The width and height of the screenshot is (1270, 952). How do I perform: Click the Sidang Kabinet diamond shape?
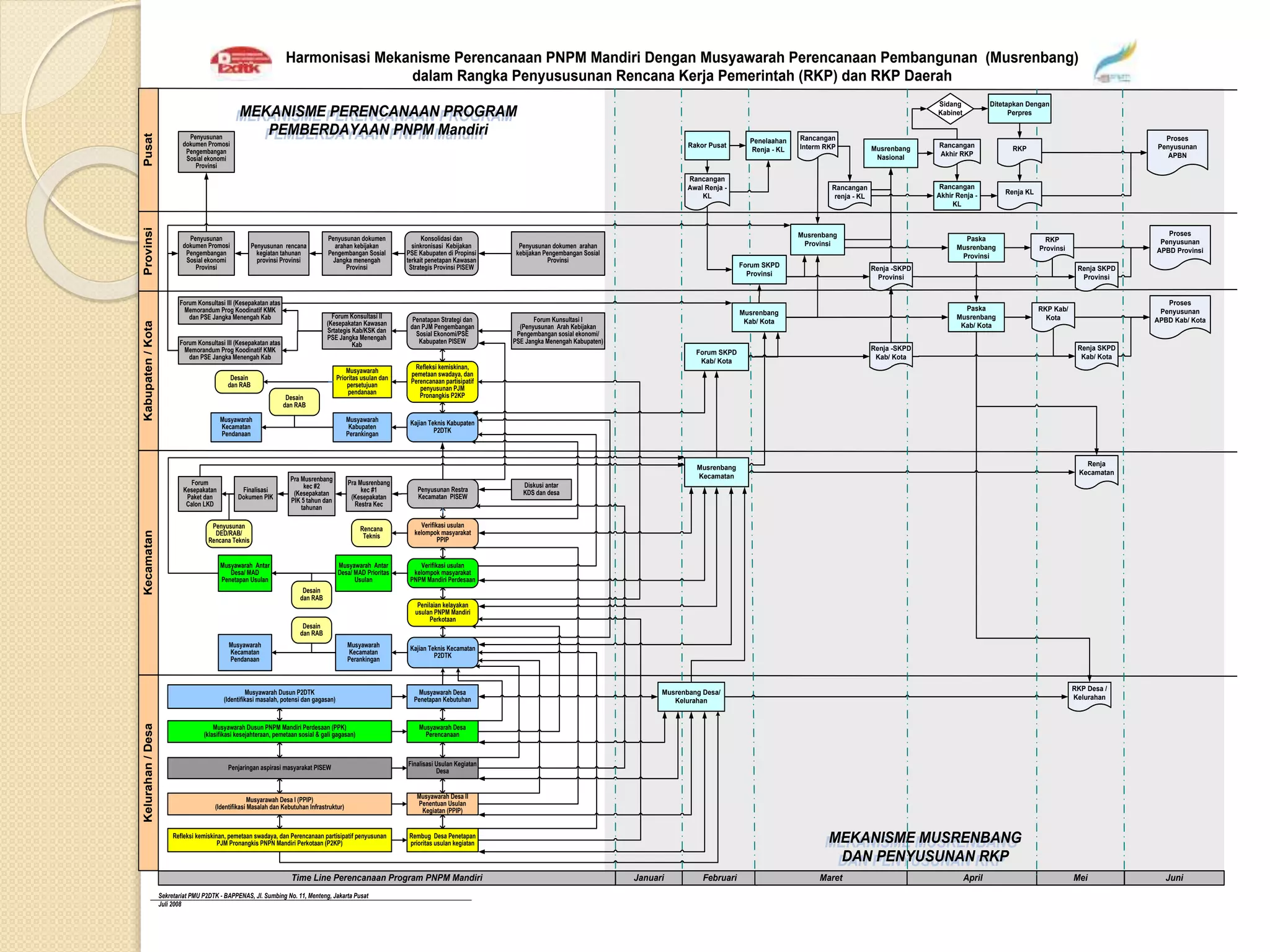(950, 108)
